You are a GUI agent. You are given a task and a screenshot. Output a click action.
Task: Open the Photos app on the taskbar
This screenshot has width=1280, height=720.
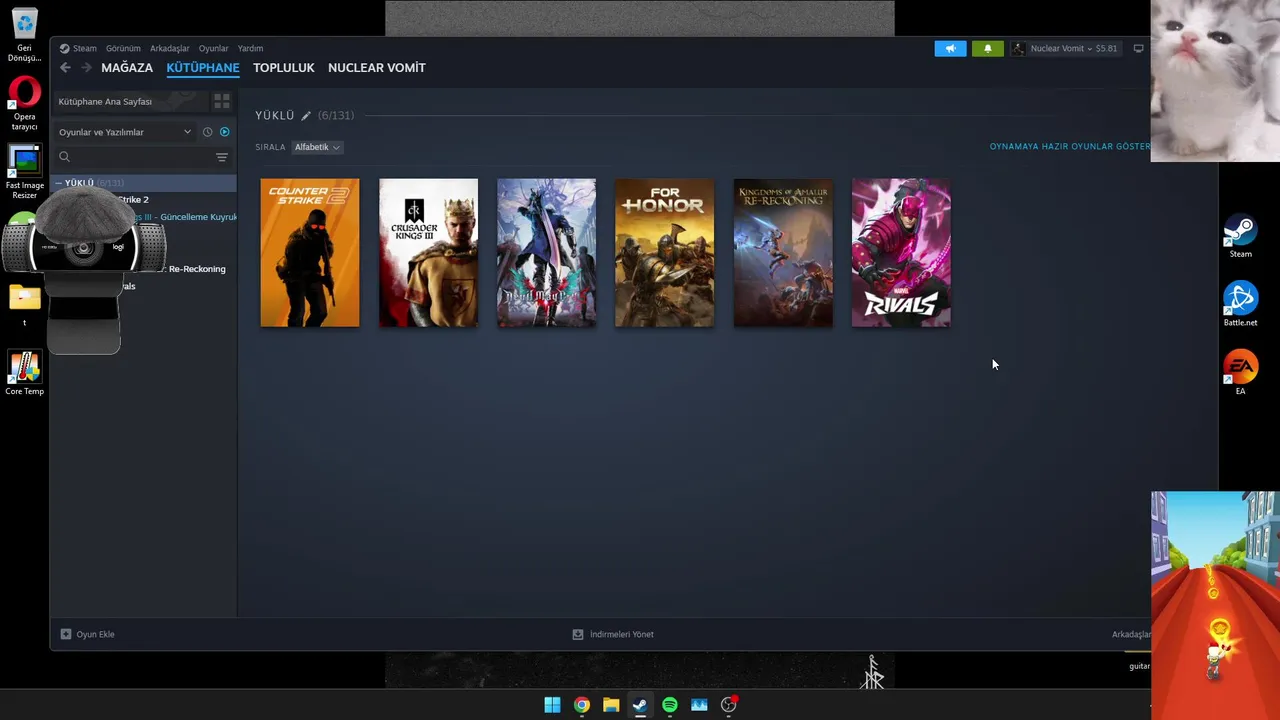tap(699, 705)
